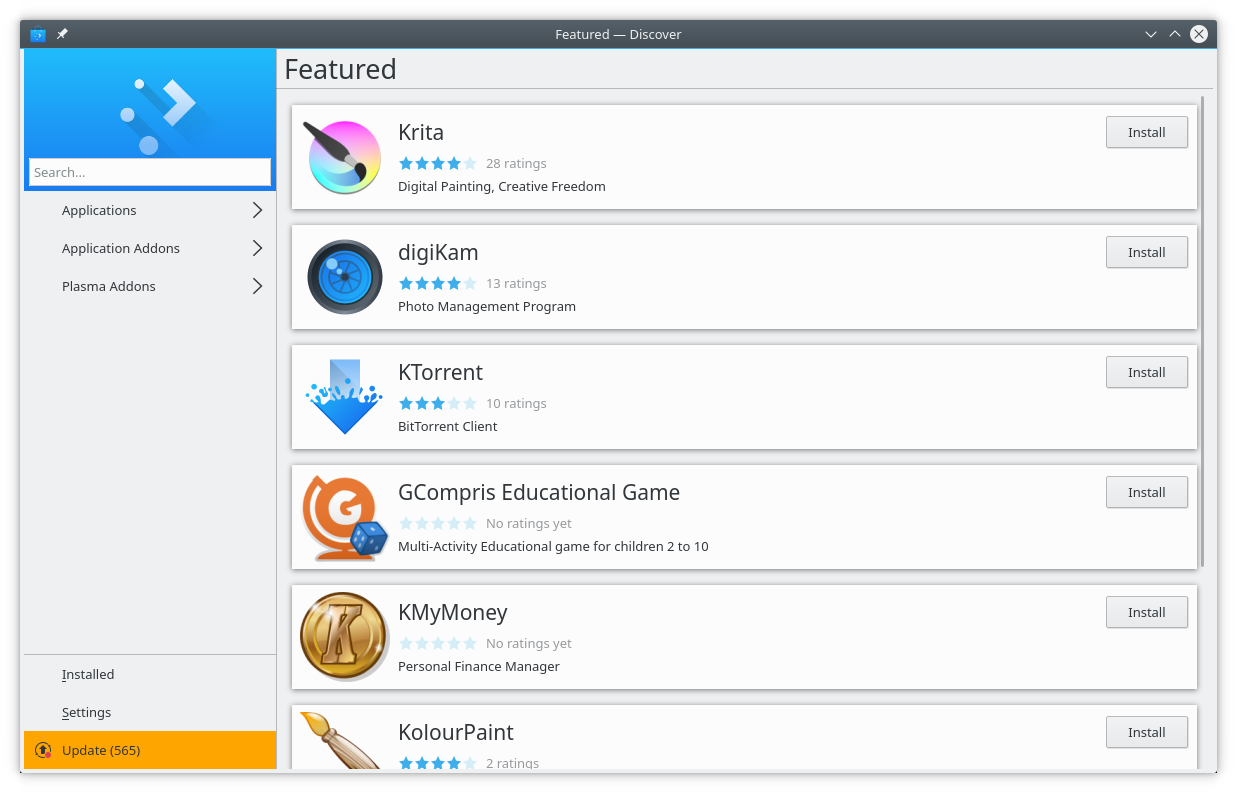Click '10 ratings' text on KTorrent
Screen dimensions: 1237x793
[x=516, y=403]
